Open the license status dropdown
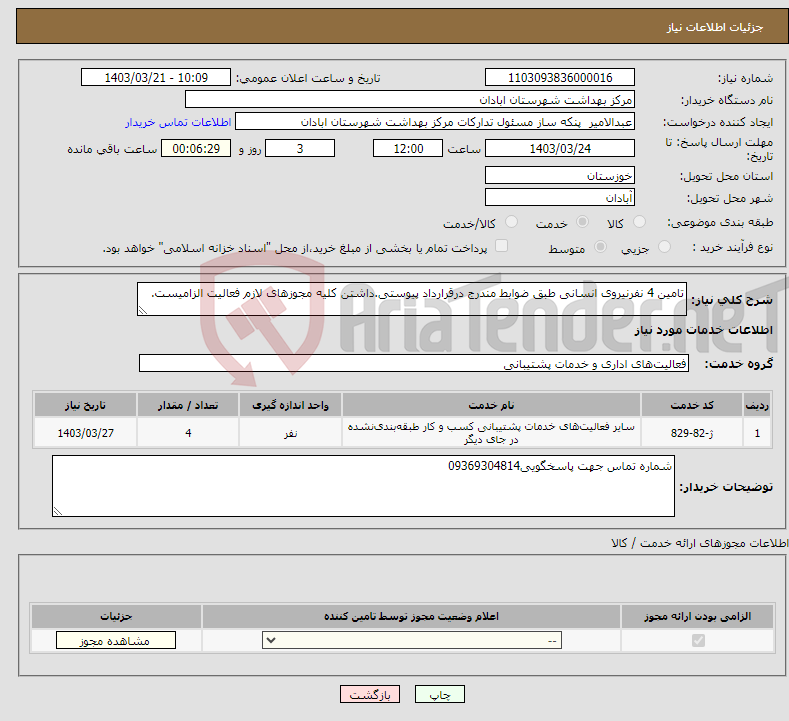This screenshot has height=721, width=789. (x=412, y=640)
